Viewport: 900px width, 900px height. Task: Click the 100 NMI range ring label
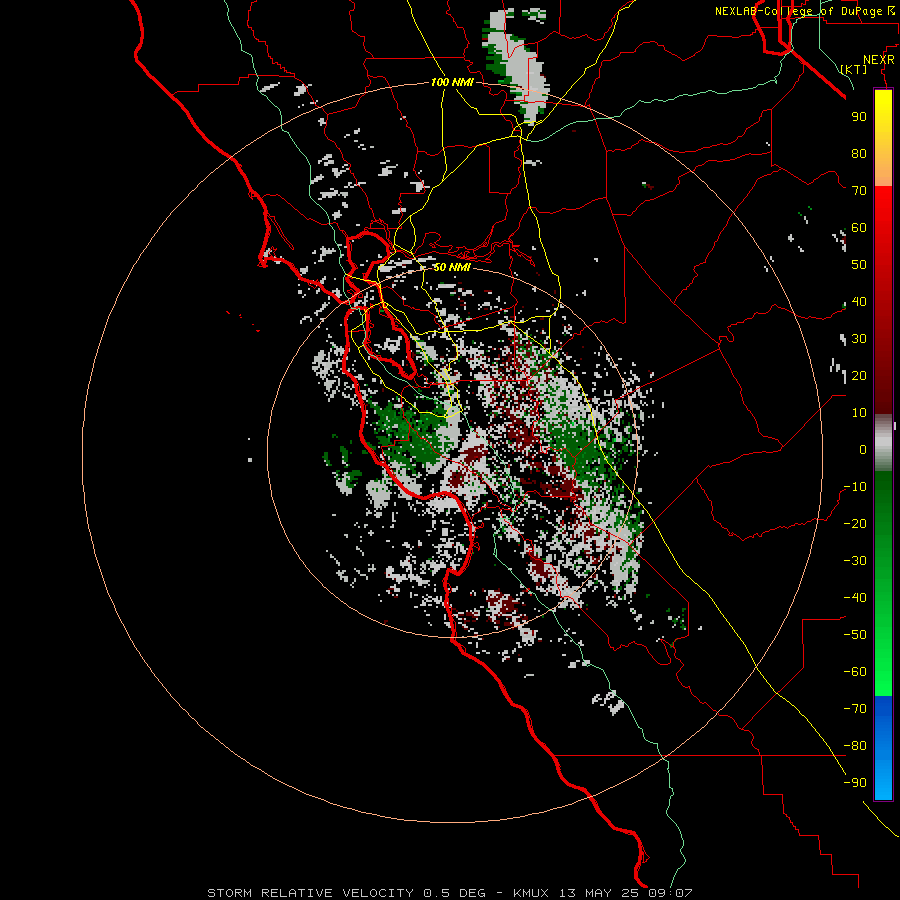452,82
